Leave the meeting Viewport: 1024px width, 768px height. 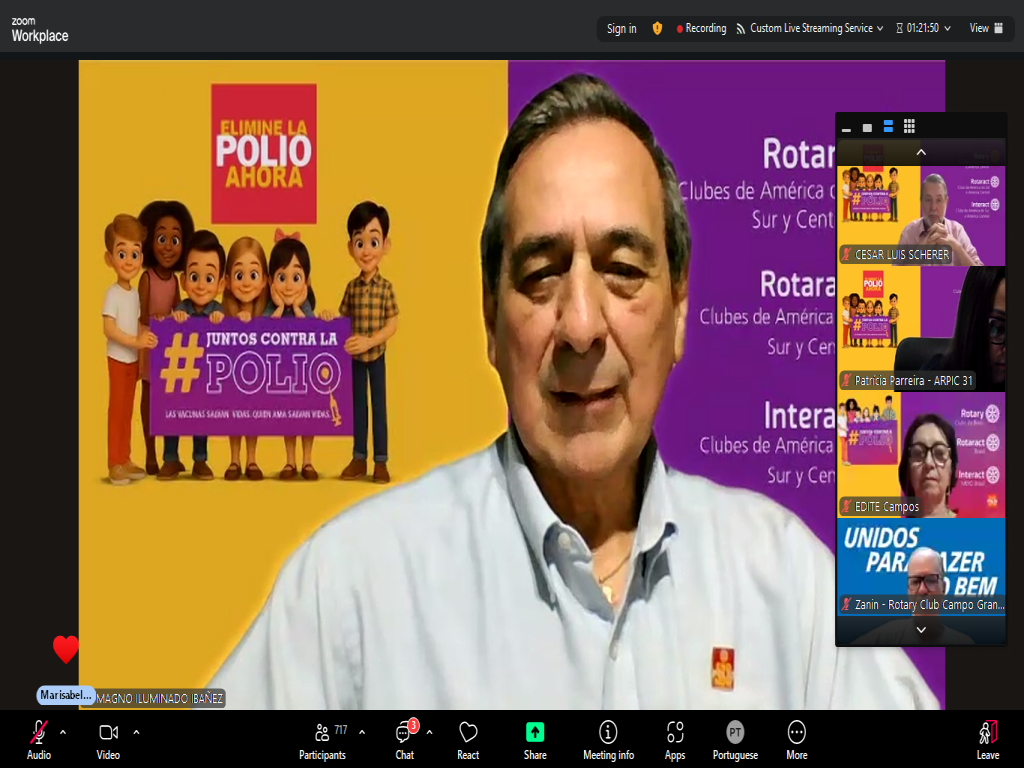[987, 740]
